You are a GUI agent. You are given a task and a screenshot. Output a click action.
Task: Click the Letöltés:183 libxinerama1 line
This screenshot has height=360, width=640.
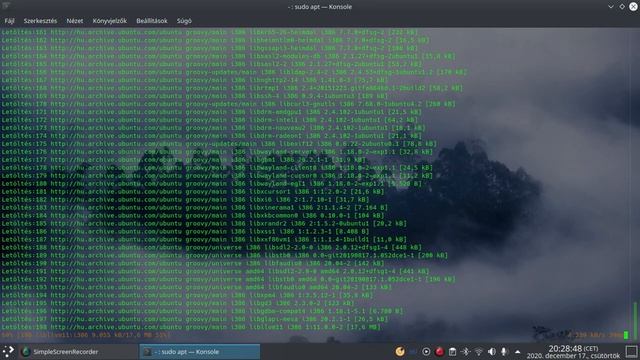(x=195, y=207)
